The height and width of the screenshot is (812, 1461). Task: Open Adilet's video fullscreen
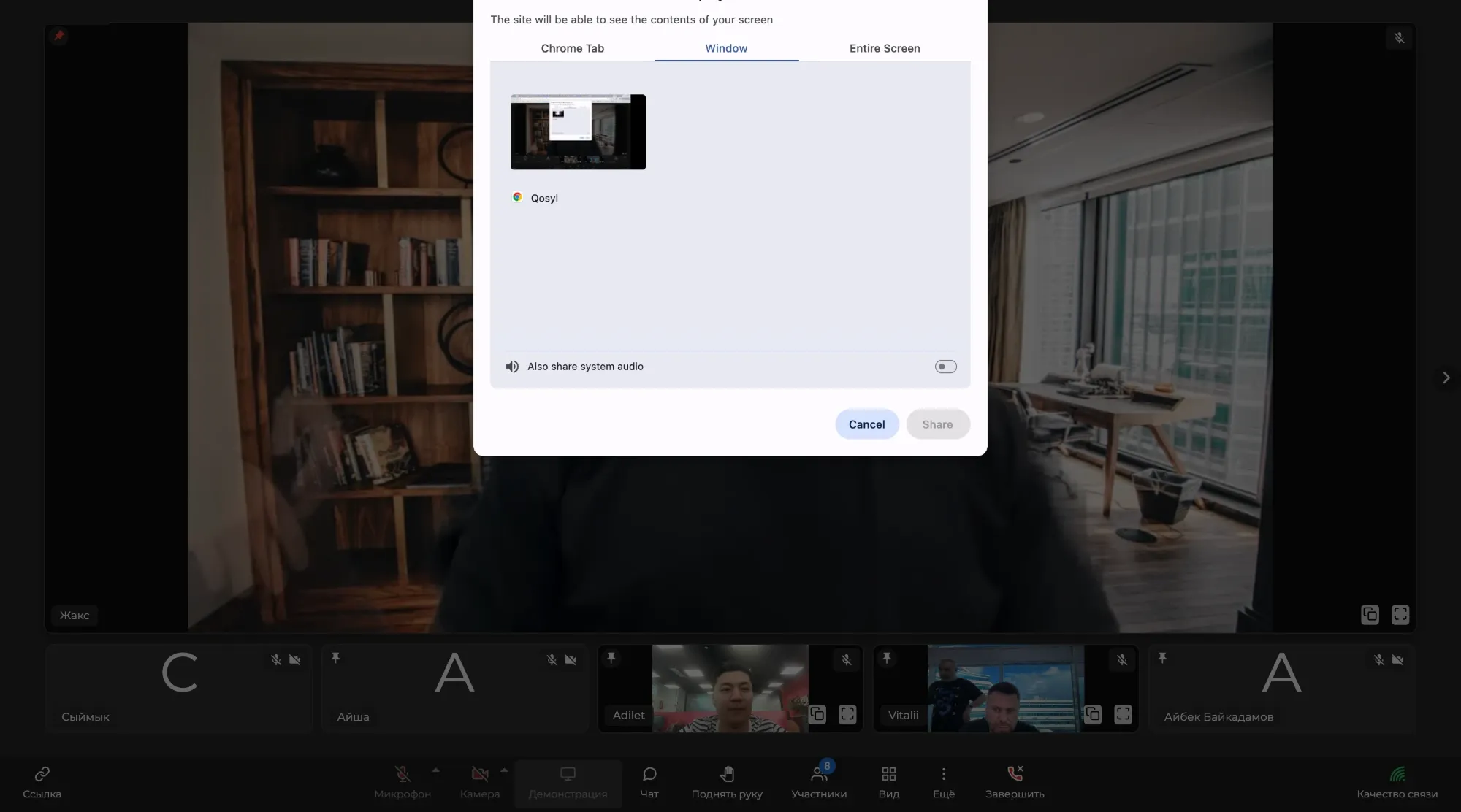[x=847, y=714]
